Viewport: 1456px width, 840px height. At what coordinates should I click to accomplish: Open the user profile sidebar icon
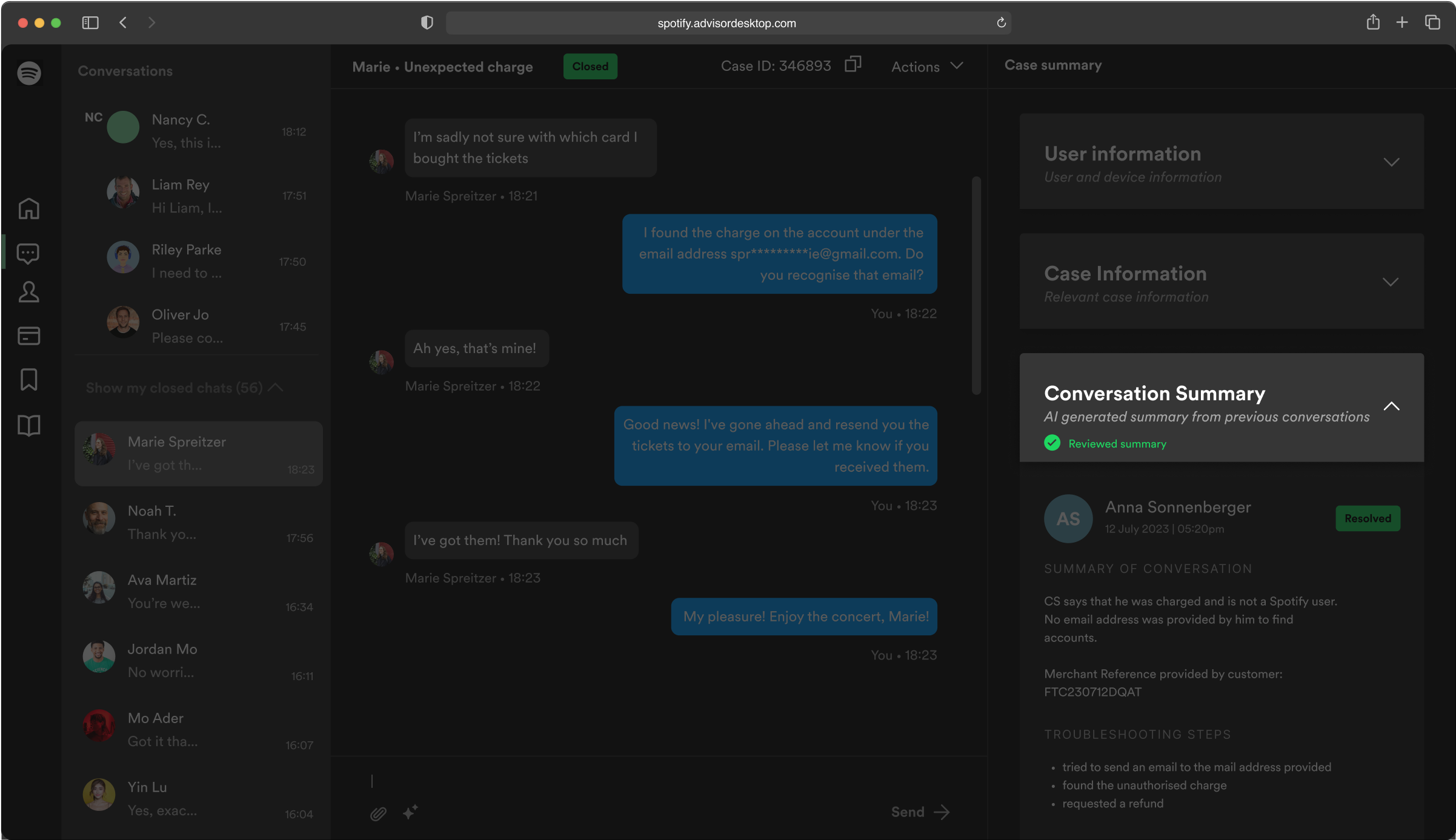tap(29, 292)
